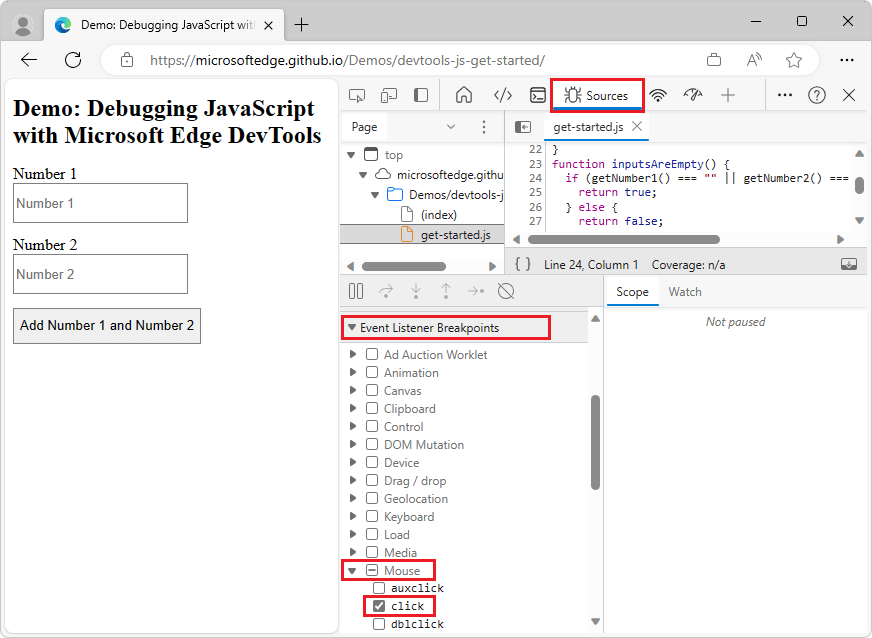This screenshot has height=638, width=872.
Task: Enable the click event breakpoint
Action: (x=378, y=605)
